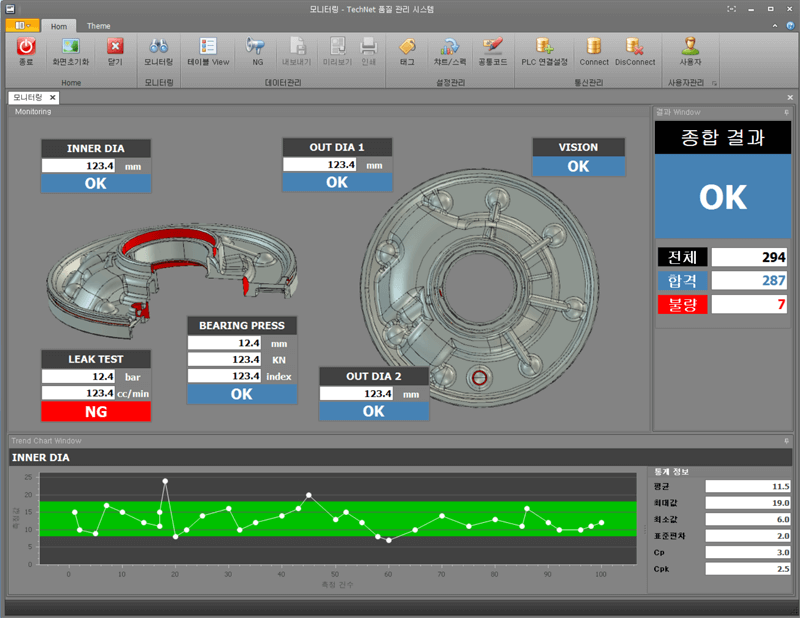The image size is (800, 618).
Task: Click the red NG status under LEAK TEST
Action: pos(96,411)
